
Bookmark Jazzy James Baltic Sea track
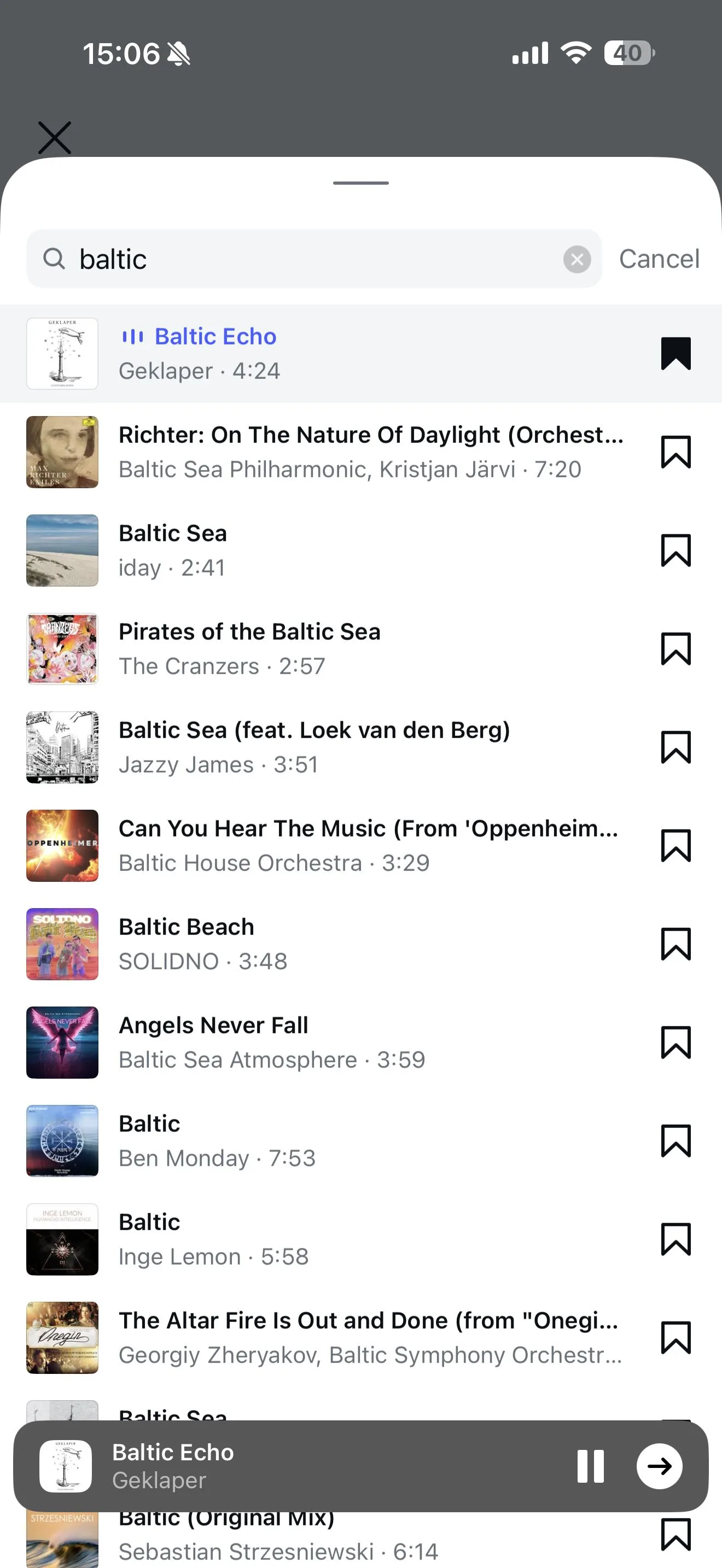[x=676, y=747]
